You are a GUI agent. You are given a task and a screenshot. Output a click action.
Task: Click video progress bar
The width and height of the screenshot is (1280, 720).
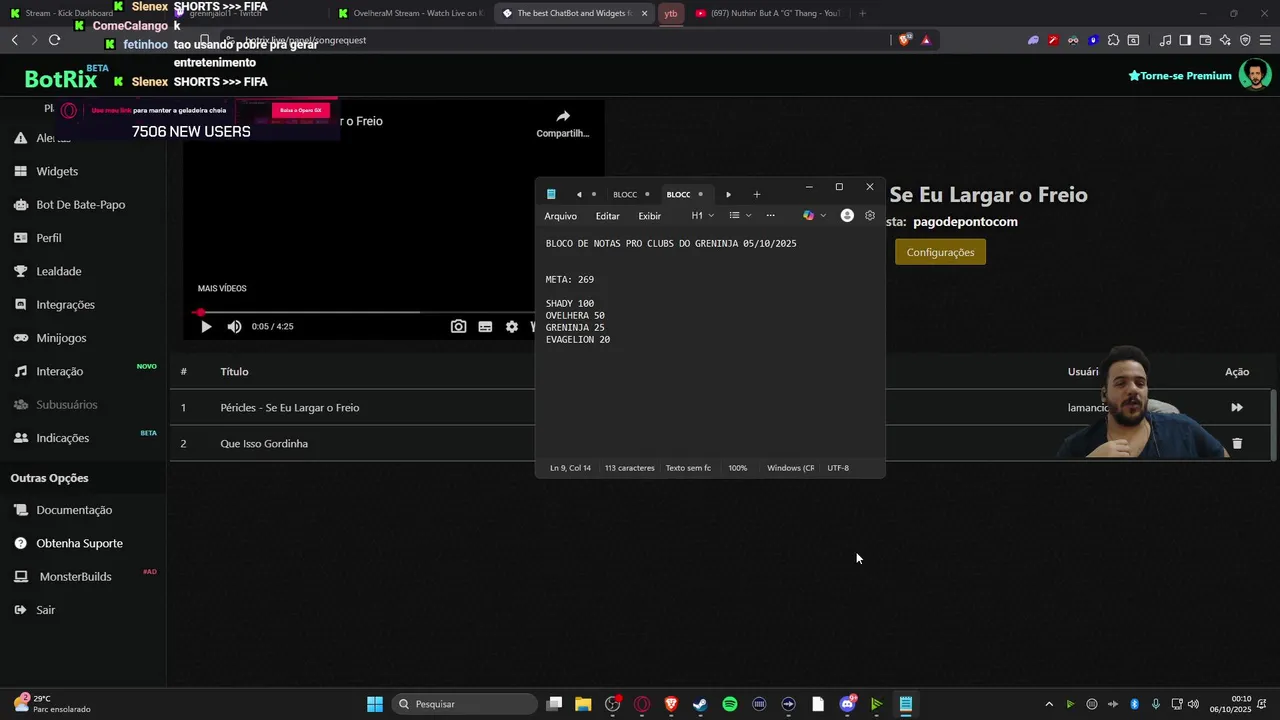365,312
